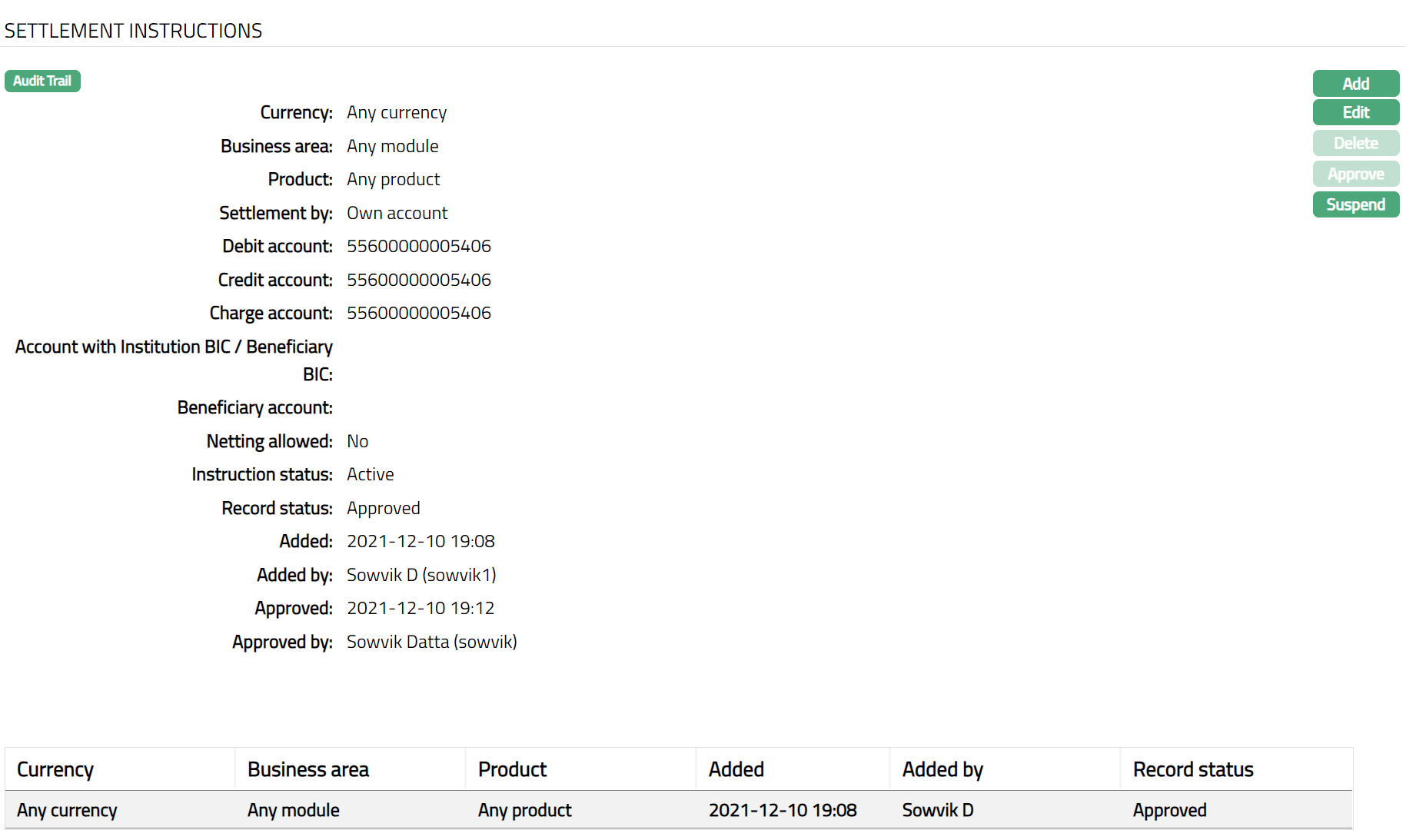Click Any module cell in table row

click(x=293, y=810)
